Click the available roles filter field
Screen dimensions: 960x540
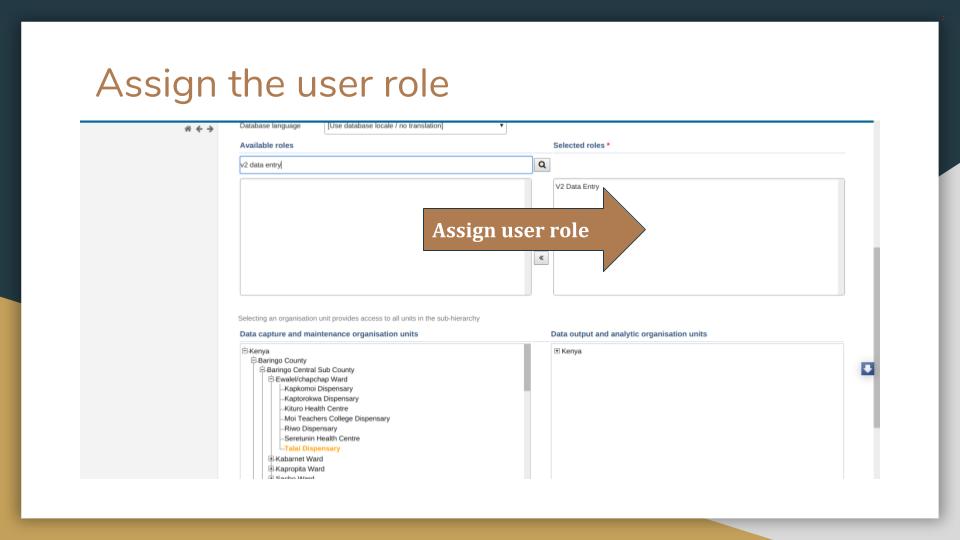(386, 165)
